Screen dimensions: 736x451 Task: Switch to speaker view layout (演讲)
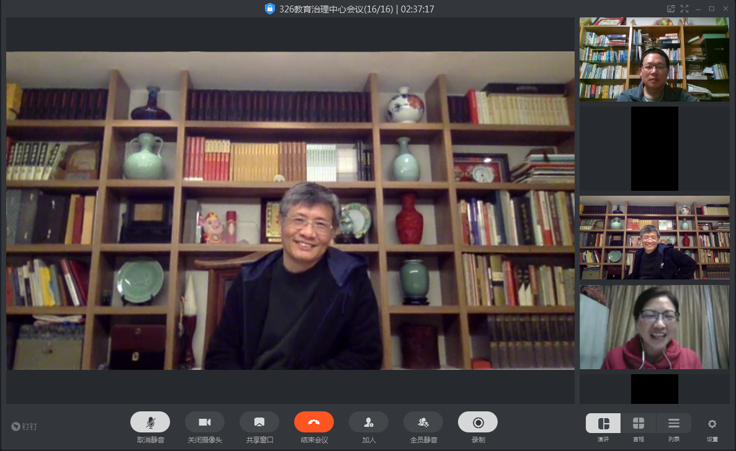603,424
